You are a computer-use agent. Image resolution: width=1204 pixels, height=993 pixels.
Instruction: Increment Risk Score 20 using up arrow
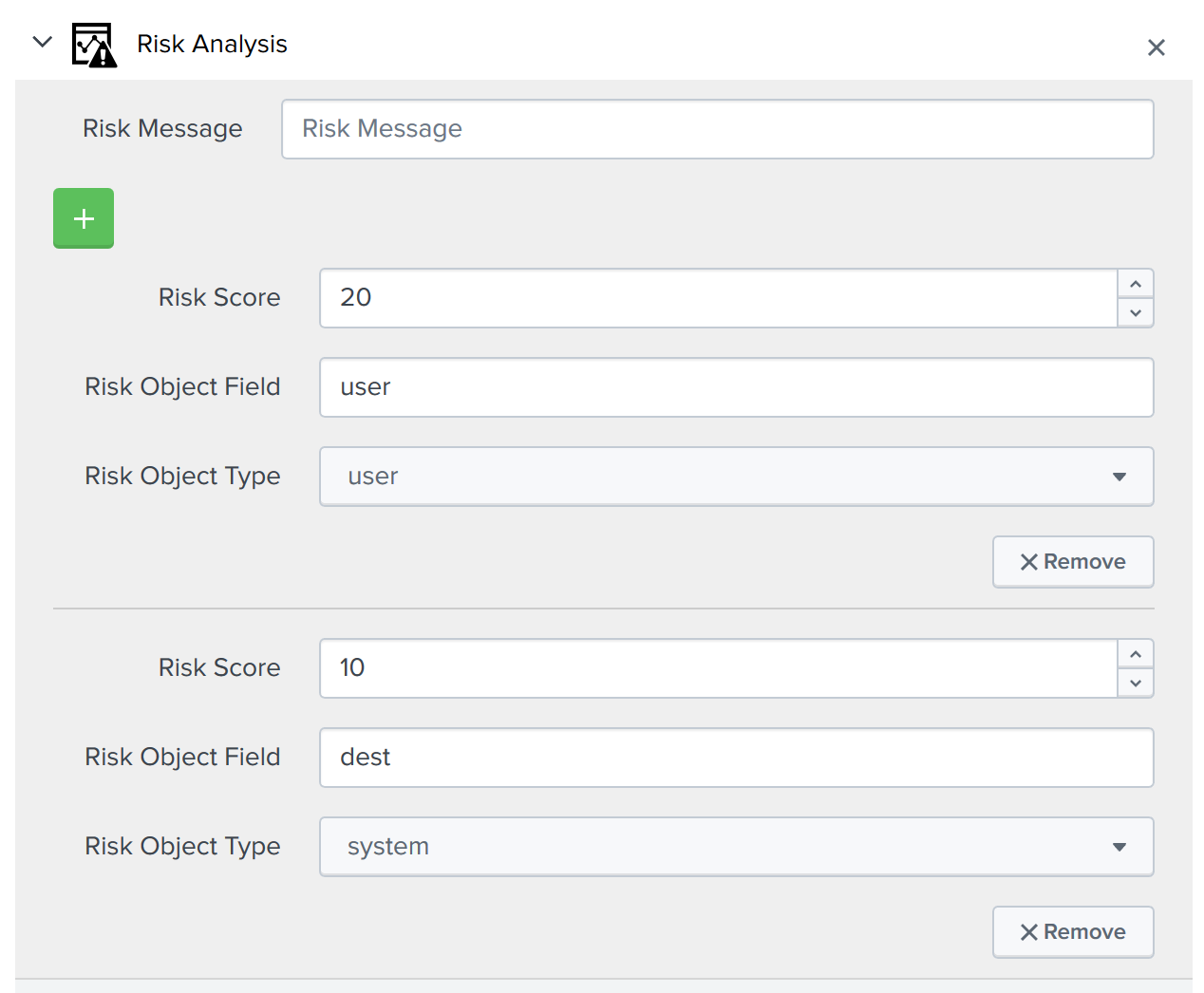tap(1136, 284)
